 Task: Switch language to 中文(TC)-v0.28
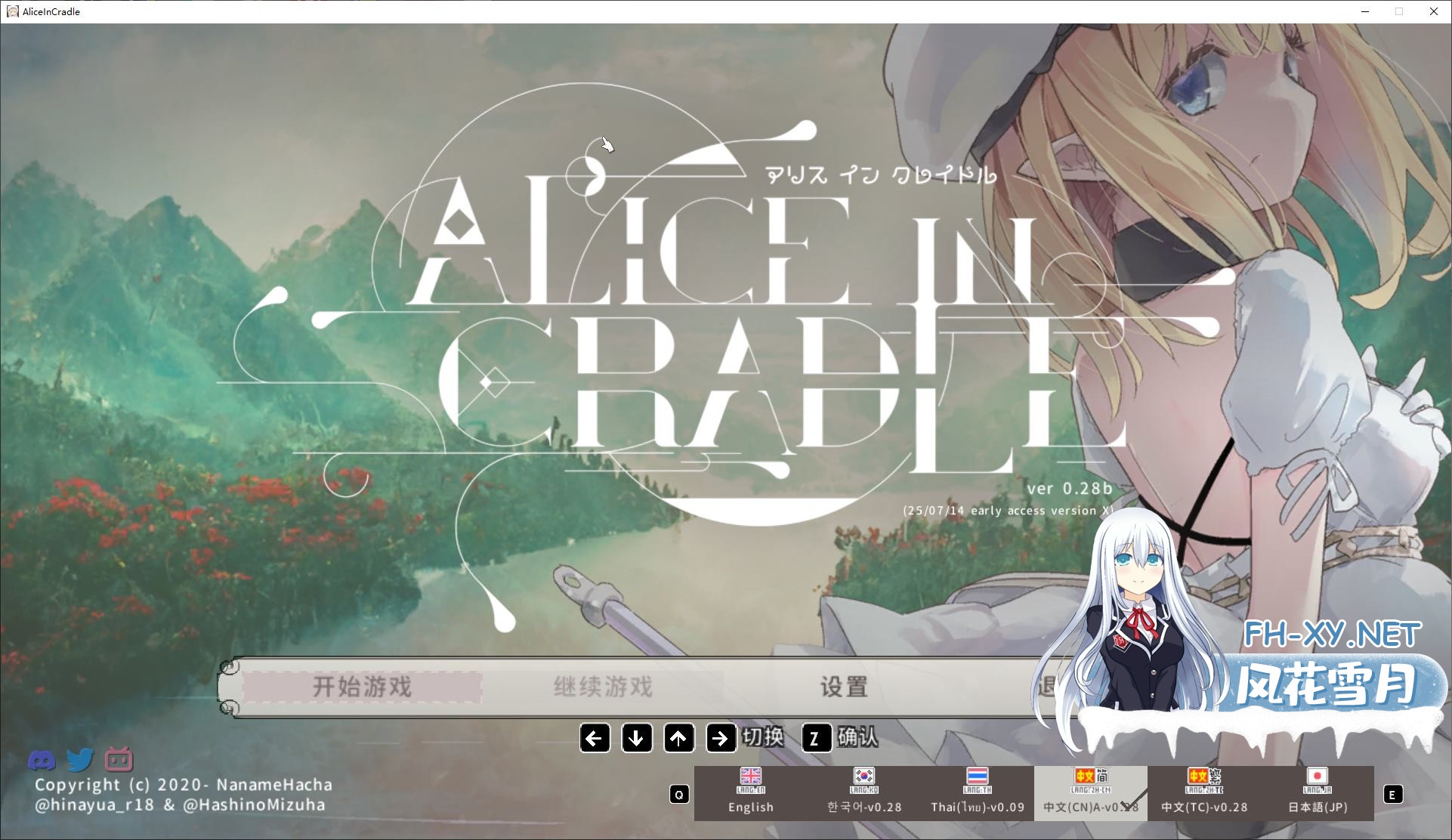[1204, 793]
